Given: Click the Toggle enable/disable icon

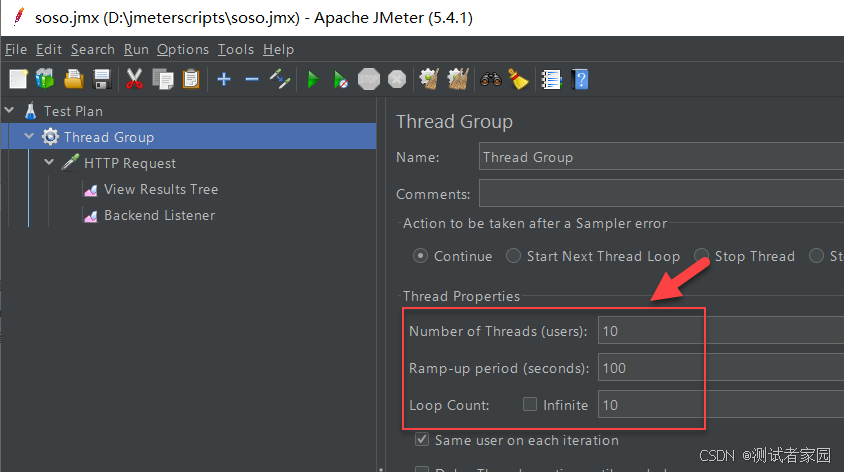Looking at the screenshot, I should click(280, 79).
